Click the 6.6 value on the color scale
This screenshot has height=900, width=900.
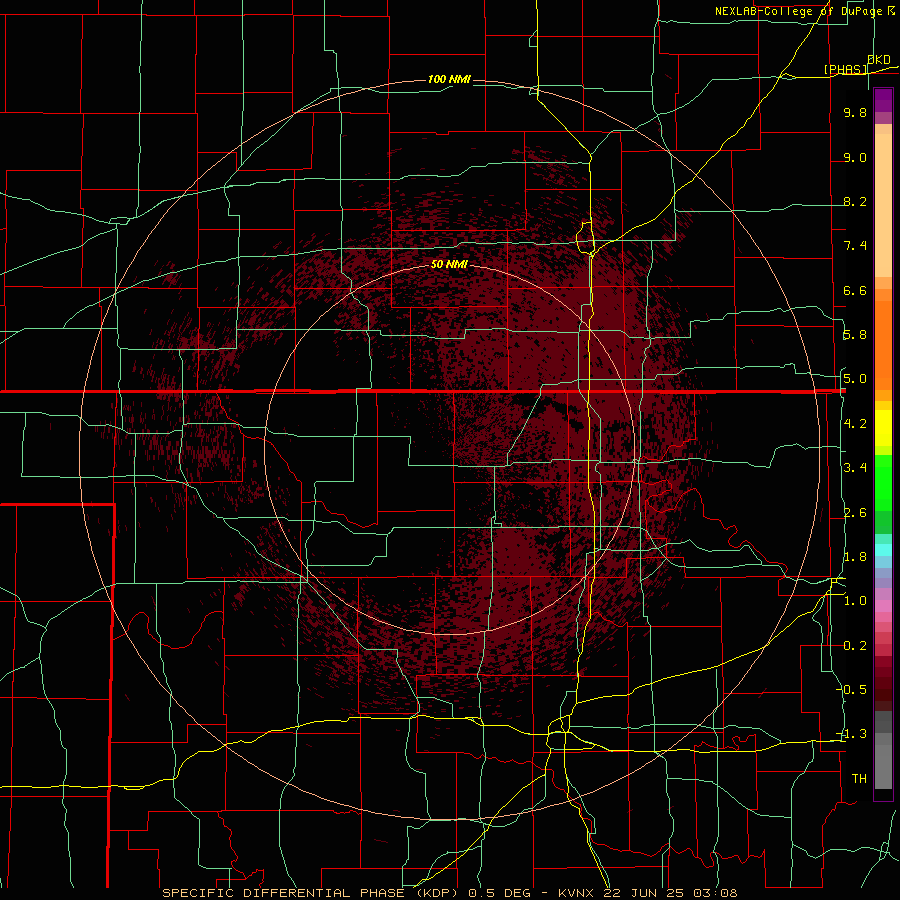[855, 291]
